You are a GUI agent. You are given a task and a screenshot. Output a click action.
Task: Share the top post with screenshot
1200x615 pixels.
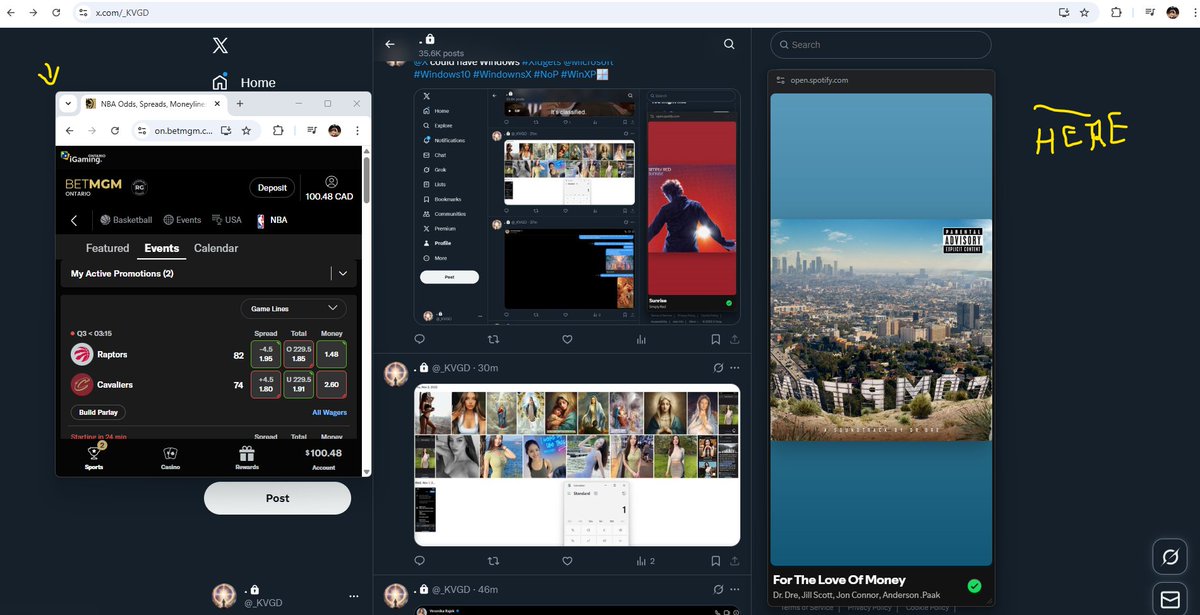tap(735, 339)
